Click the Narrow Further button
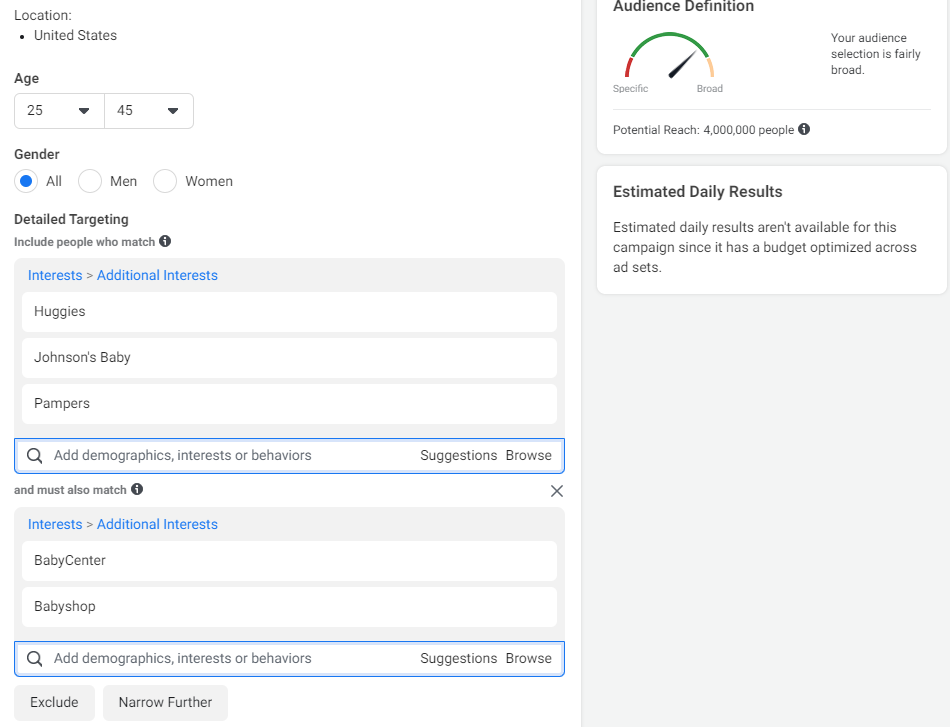Viewport: 950px width, 727px height. pyautogui.click(x=165, y=703)
